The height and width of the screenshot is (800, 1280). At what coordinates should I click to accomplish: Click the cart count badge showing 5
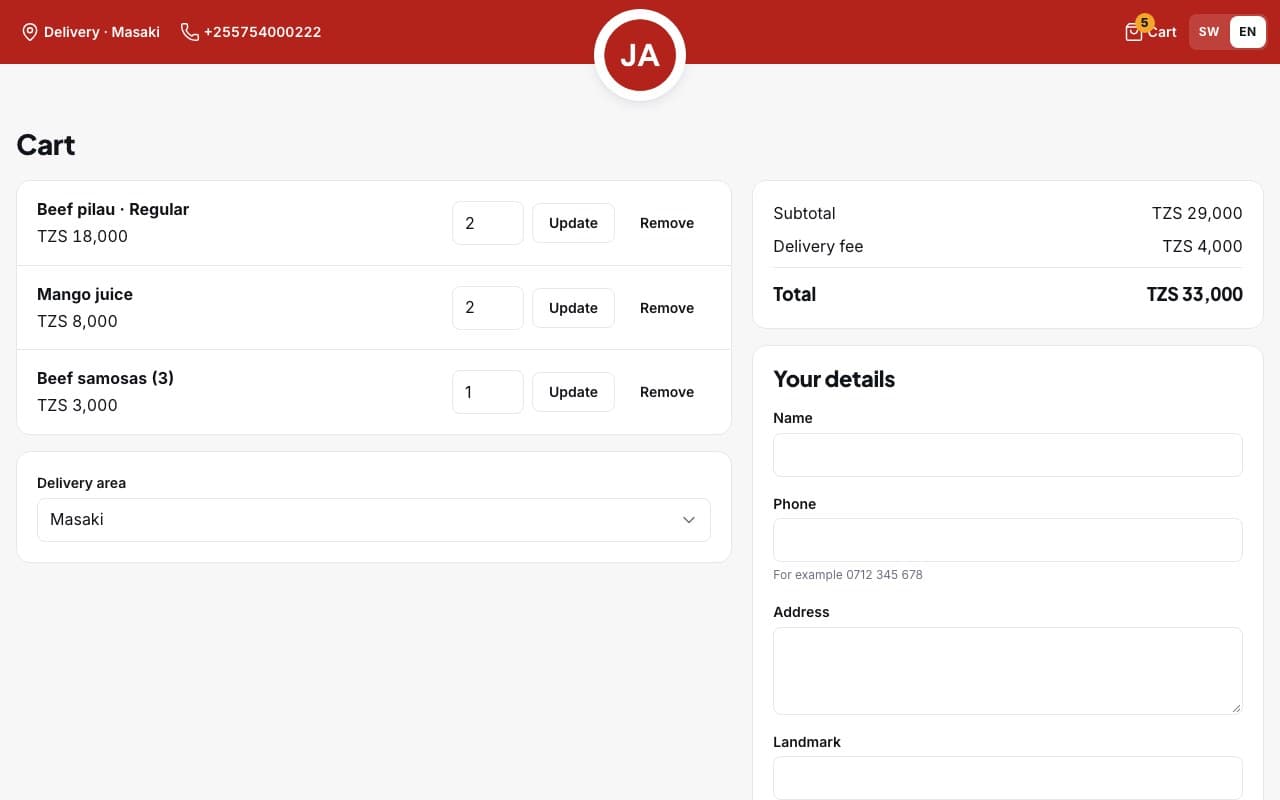[x=1144, y=22]
